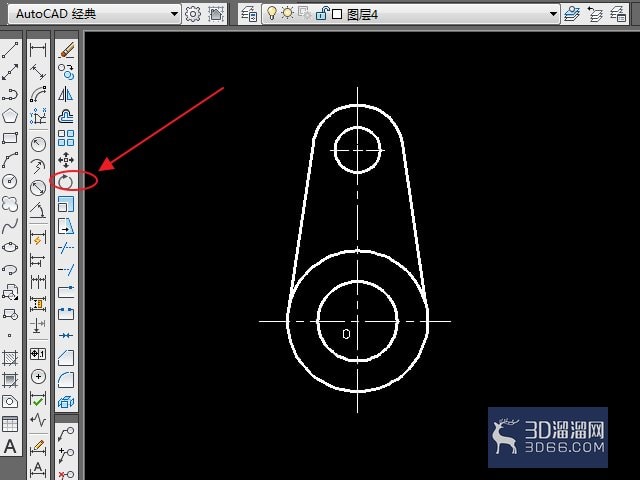Open the Make Block tool
The height and width of the screenshot is (480, 640).
[x=10, y=313]
